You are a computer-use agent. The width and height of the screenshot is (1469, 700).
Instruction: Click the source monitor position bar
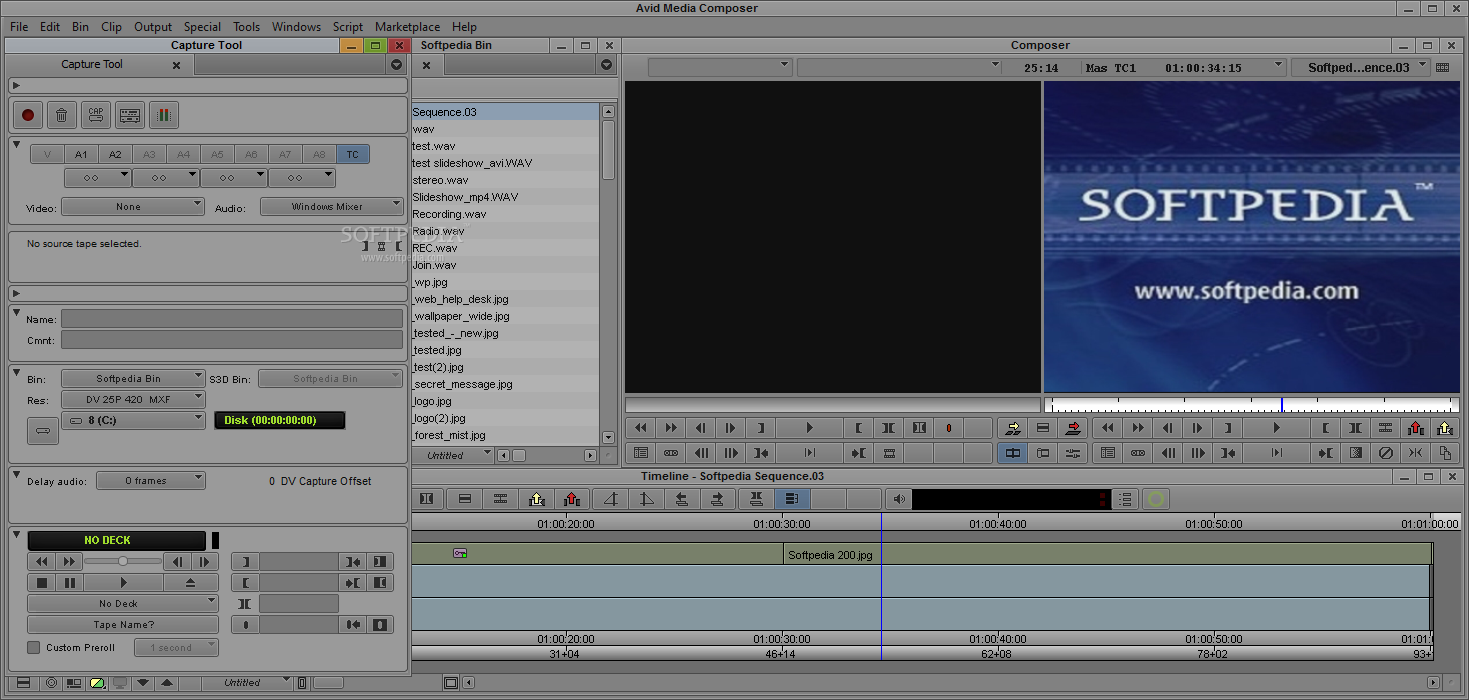[833, 405]
